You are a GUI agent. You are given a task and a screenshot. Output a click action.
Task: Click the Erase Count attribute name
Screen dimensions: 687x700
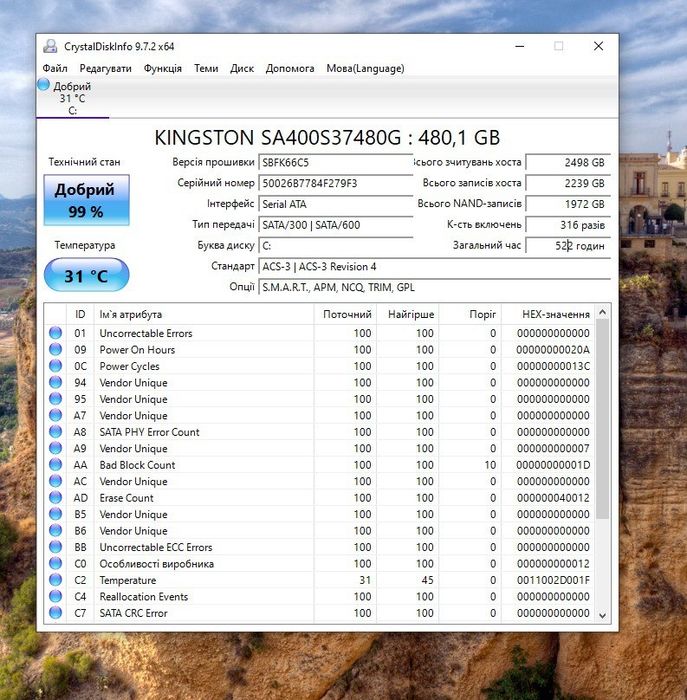[x=126, y=498]
